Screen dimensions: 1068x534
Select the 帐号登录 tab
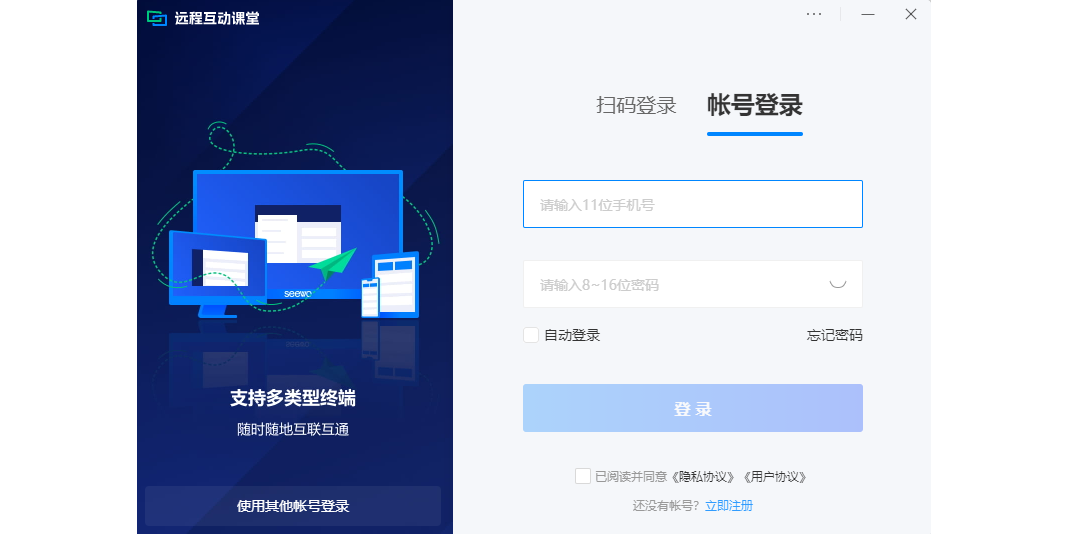pyautogui.click(x=755, y=106)
